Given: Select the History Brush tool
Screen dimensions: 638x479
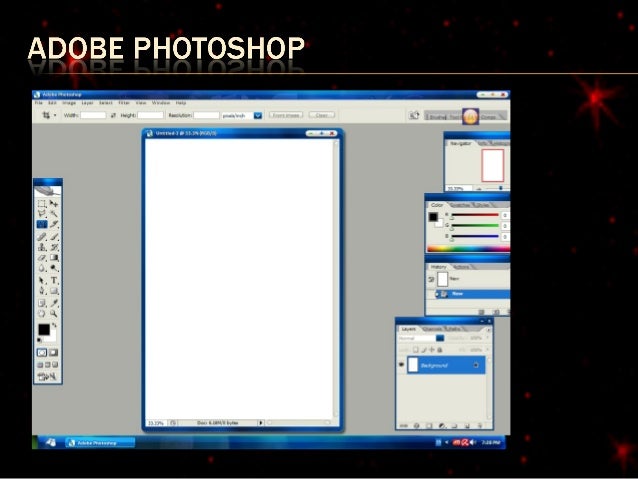Looking at the screenshot, I should pos(54,247).
